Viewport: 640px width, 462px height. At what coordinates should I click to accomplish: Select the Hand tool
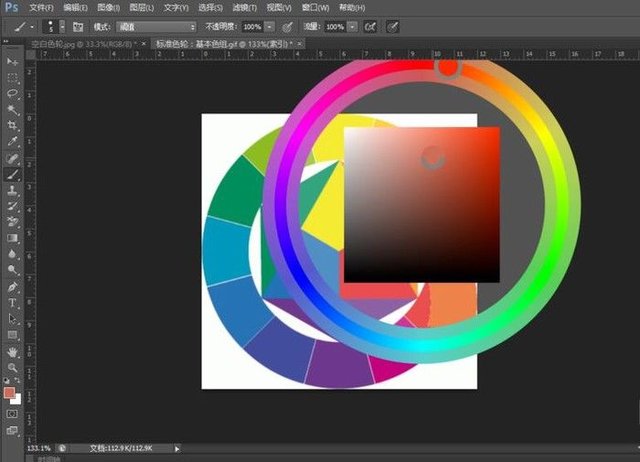[x=12, y=352]
